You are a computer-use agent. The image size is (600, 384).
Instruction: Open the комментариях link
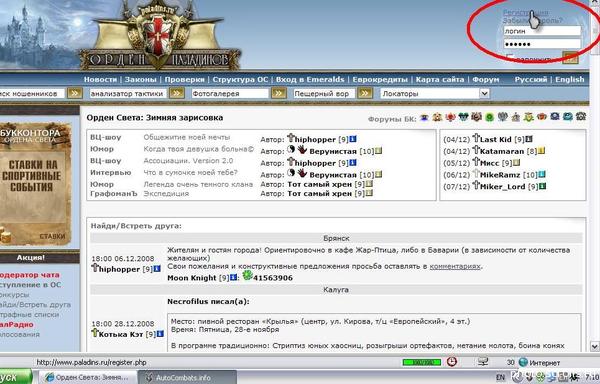coord(455,266)
